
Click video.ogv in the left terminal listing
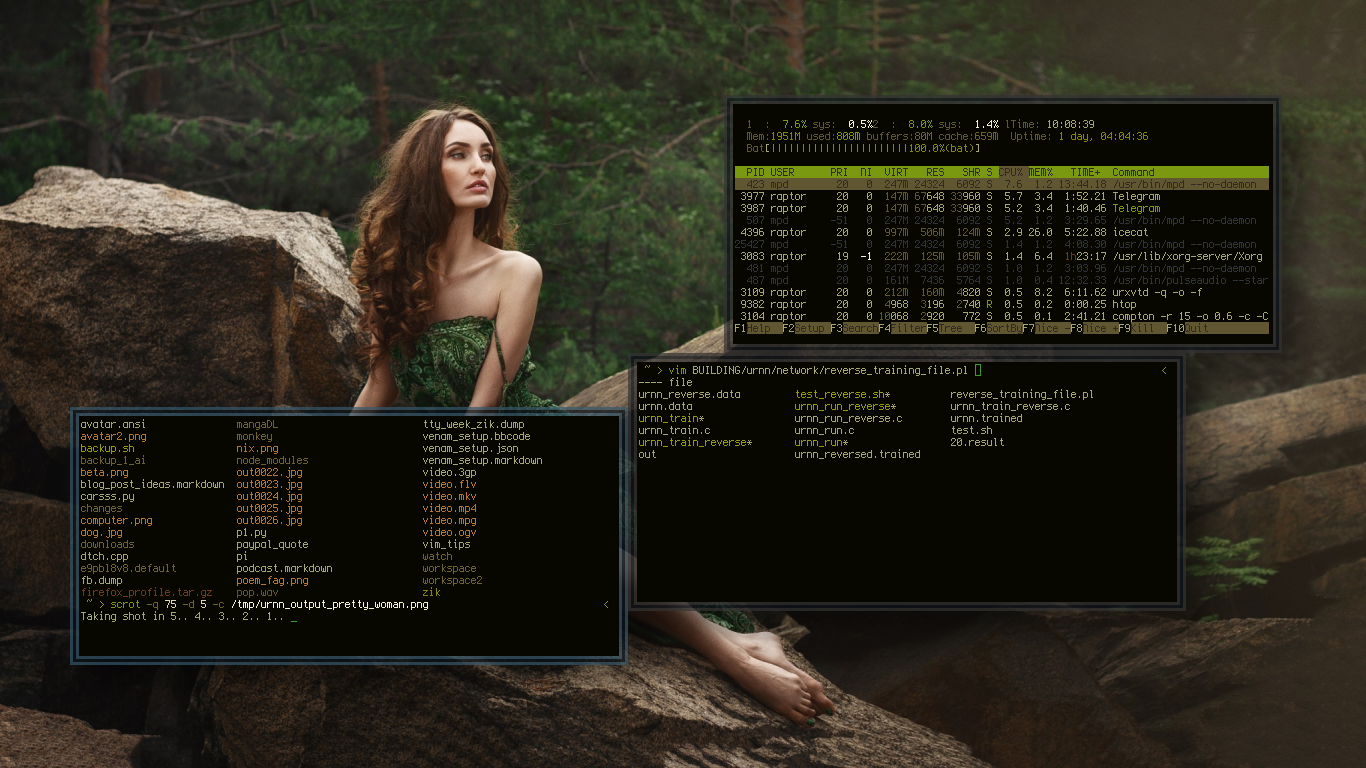[x=449, y=532]
